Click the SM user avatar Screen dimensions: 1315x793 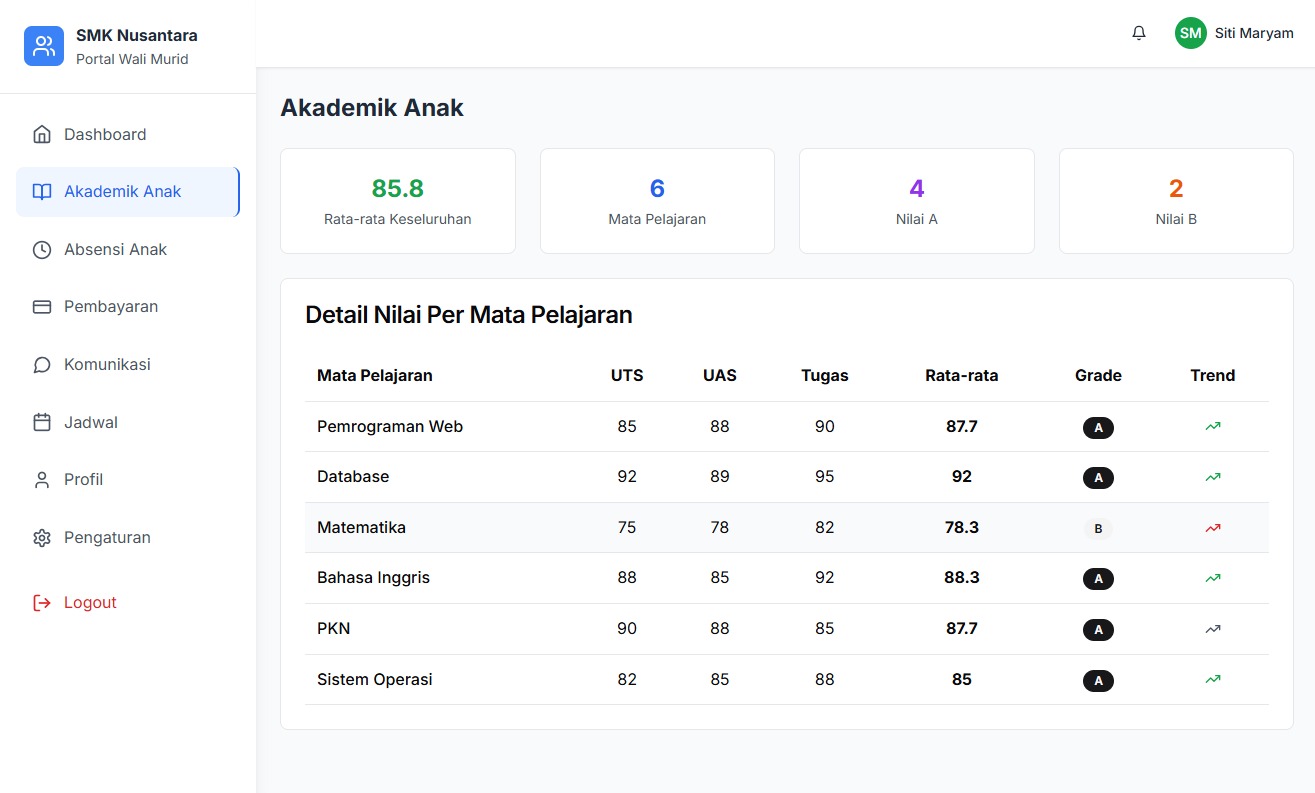pyautogui.click(x=1190, y=33)
